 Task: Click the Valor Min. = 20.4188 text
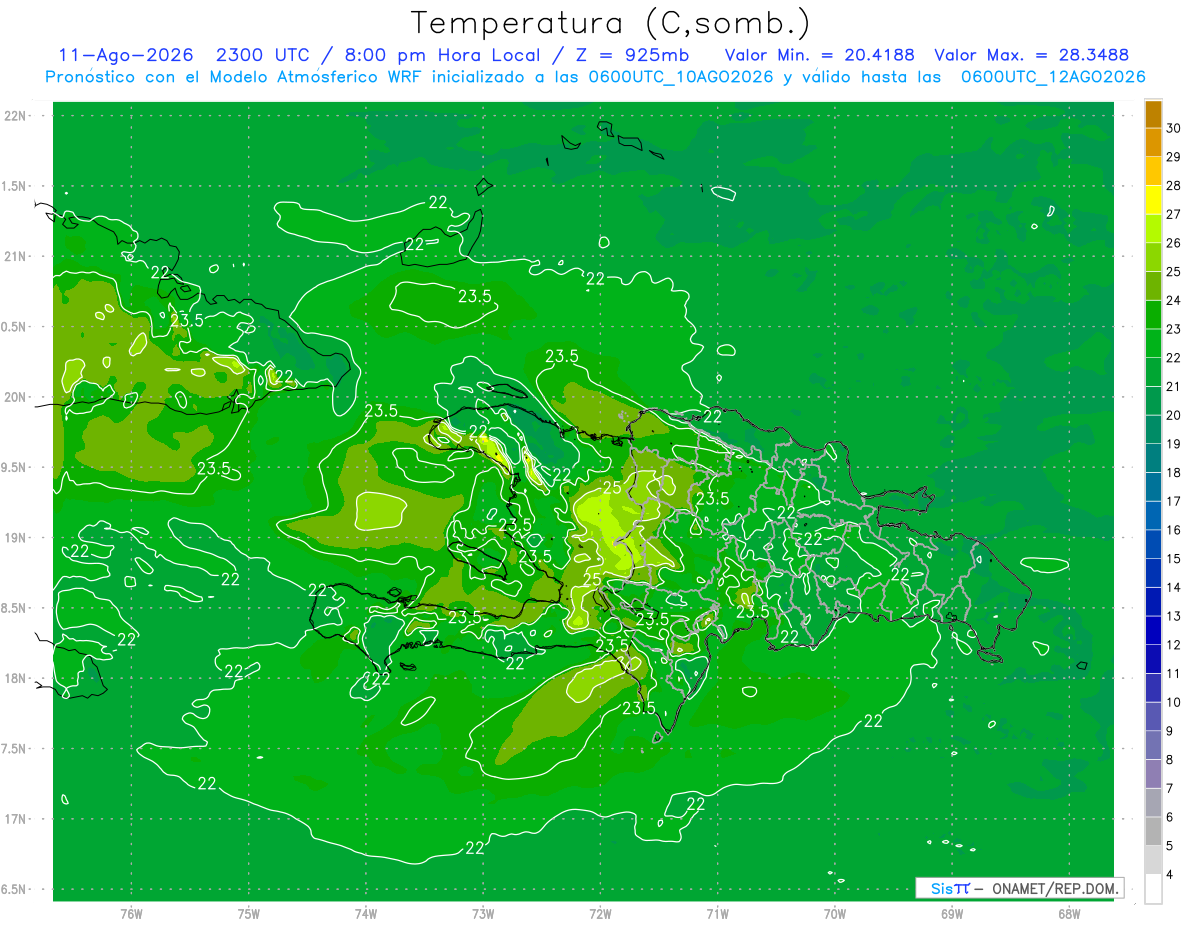(x=819, y=55)
